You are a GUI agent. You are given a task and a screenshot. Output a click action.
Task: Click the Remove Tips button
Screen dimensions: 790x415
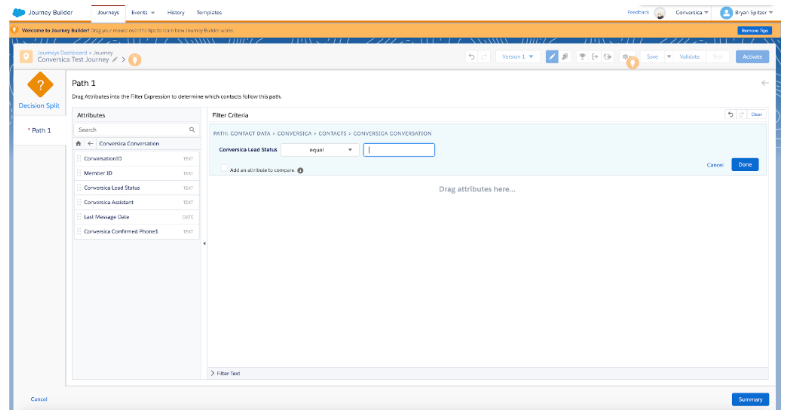click(x=755, y=31)
